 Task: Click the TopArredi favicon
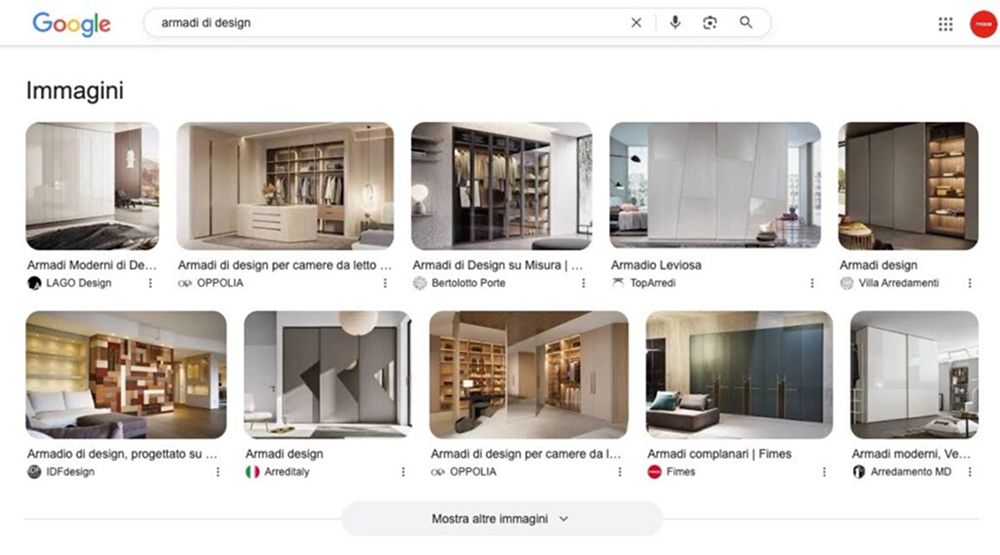(x=617, y=283)
